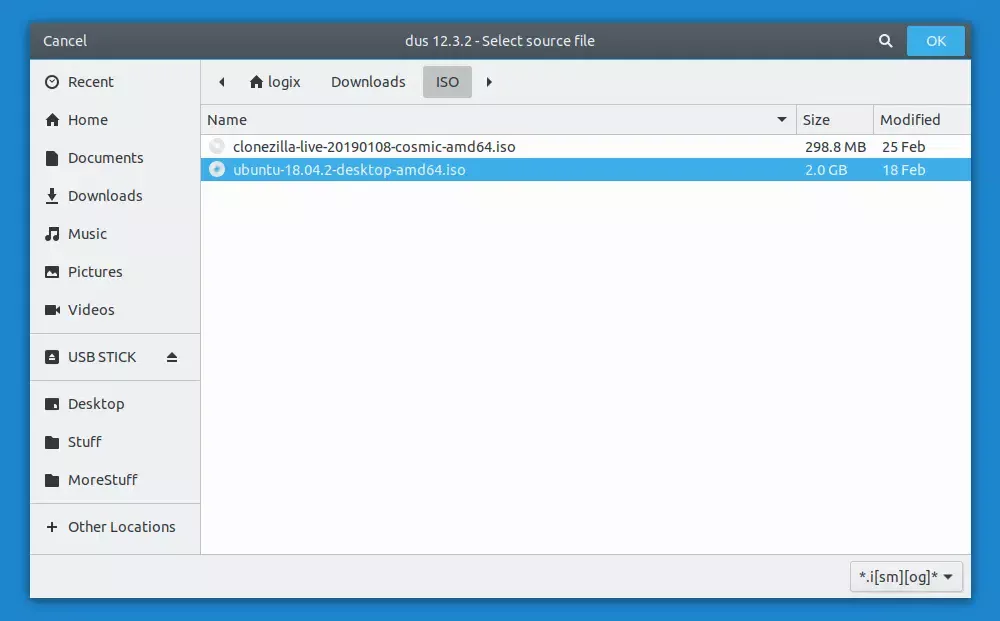Open Other Locations from the sidebar
Screen dimensions: 1000x621
[121, 526]
